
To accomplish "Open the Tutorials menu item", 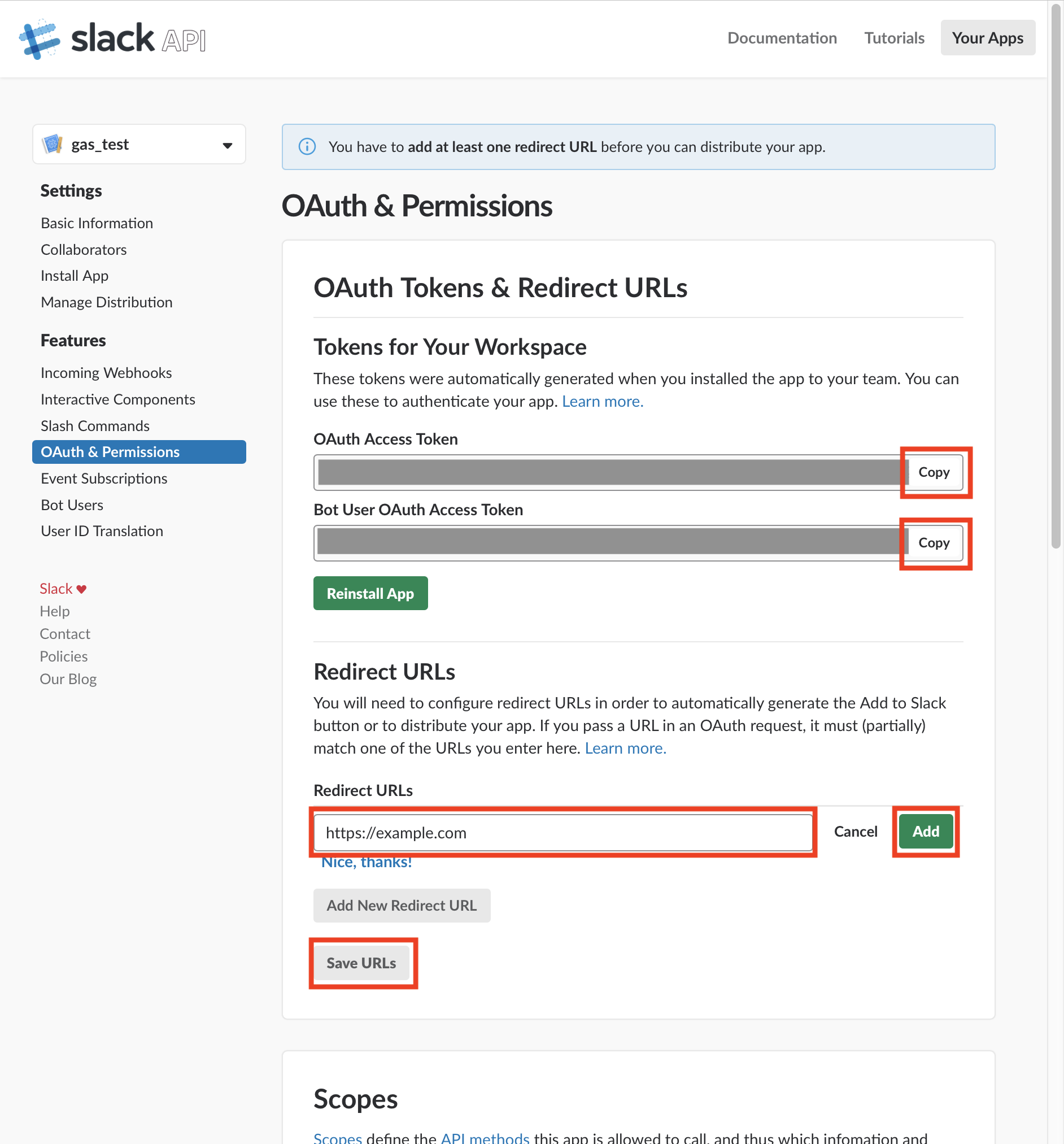I will tap(894, 38).
